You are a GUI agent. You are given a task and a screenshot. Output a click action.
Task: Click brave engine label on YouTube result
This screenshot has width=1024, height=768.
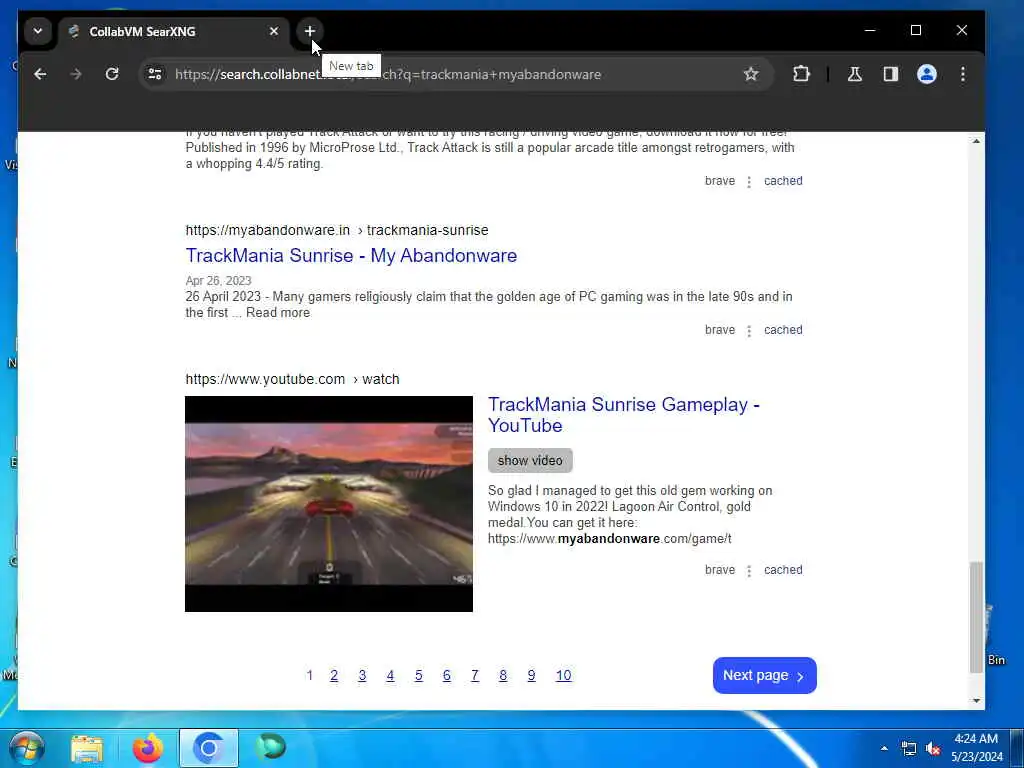click(x=720, y=569)
